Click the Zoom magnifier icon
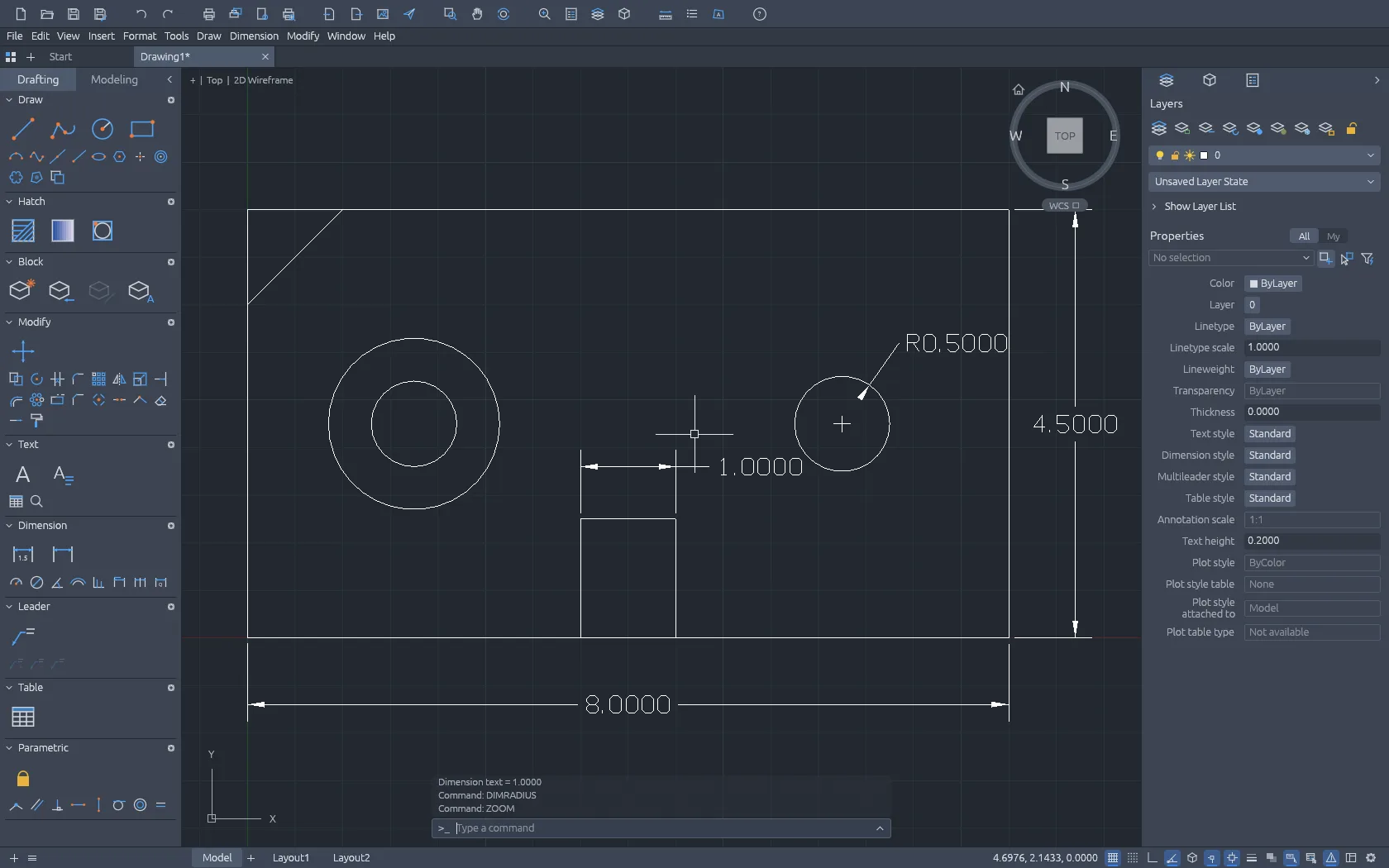Screen dimensions: 1389x868 [544, 14]
